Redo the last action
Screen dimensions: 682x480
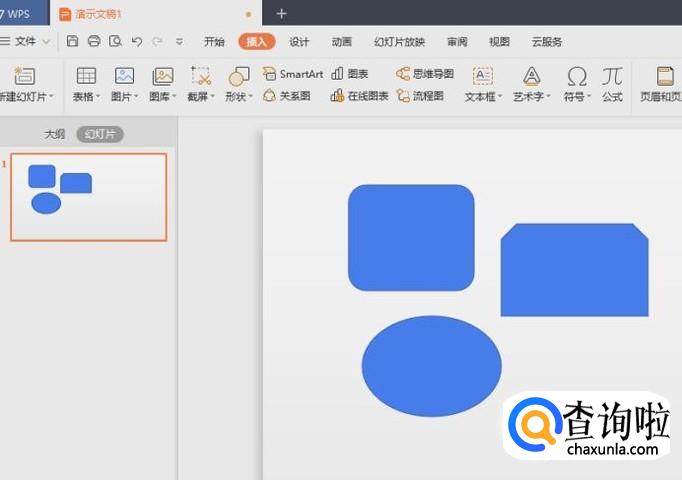click(x=157, y=41)
